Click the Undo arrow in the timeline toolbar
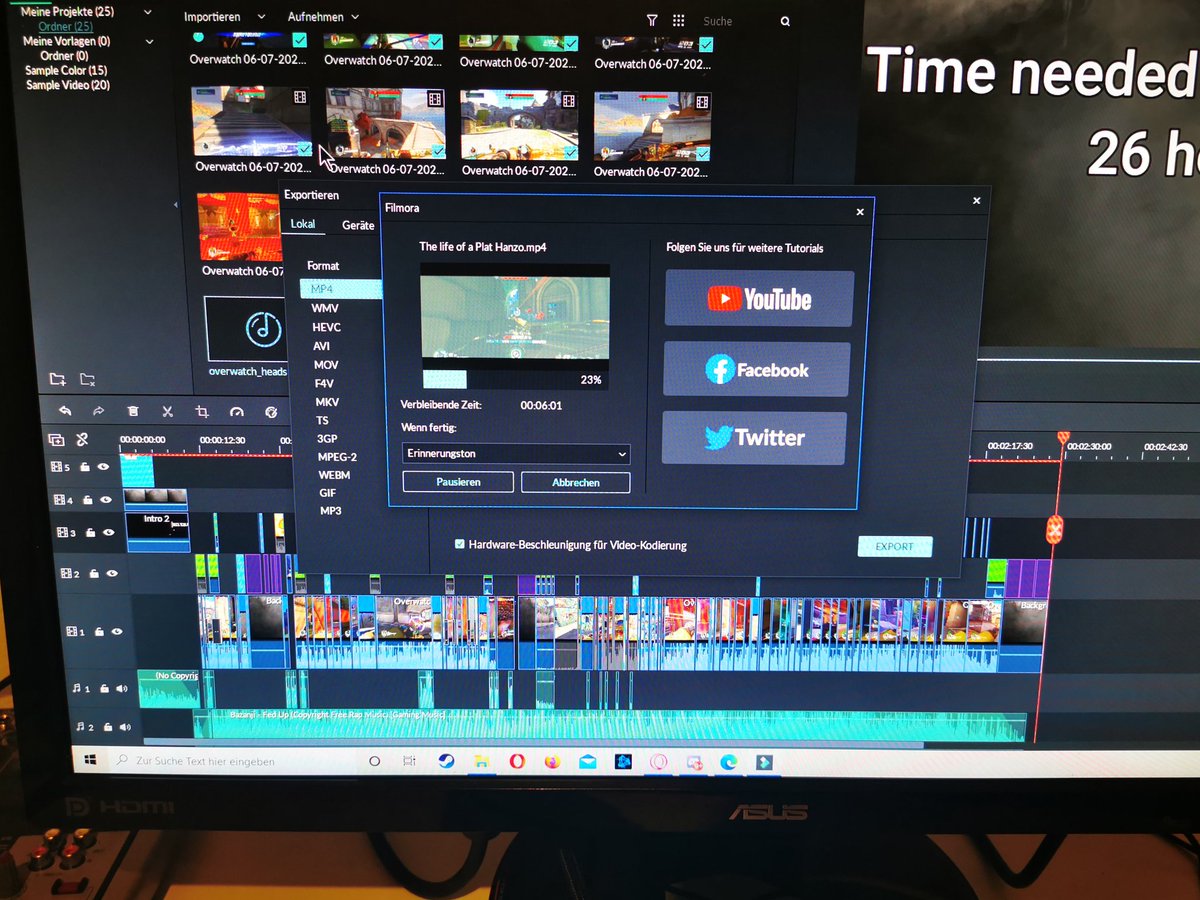The height and width of the screenshot is (900, 1200). [x=65, y=411]
